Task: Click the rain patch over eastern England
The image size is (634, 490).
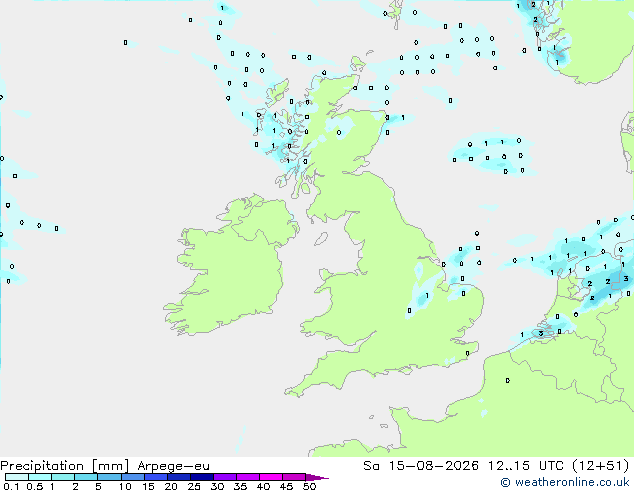Action: point(425,293)
